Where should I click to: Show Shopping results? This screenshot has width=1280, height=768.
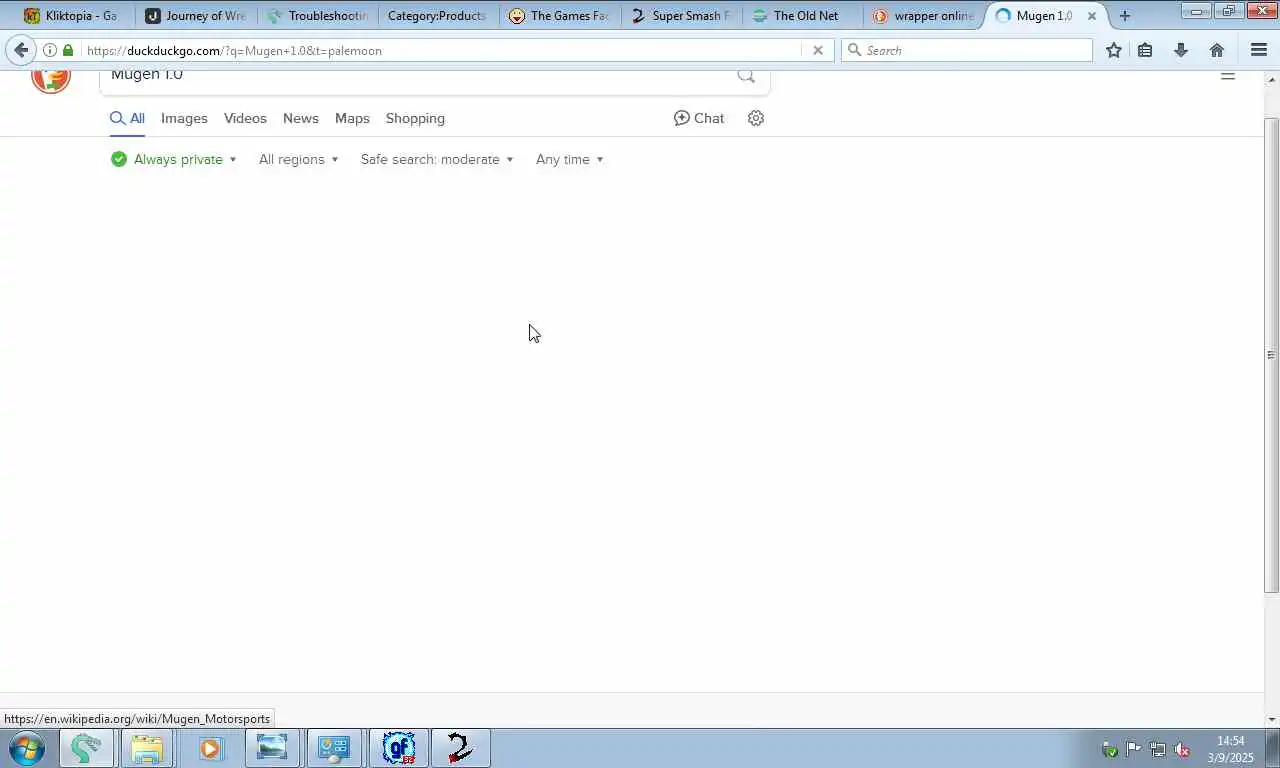click(x=415, y=118)
